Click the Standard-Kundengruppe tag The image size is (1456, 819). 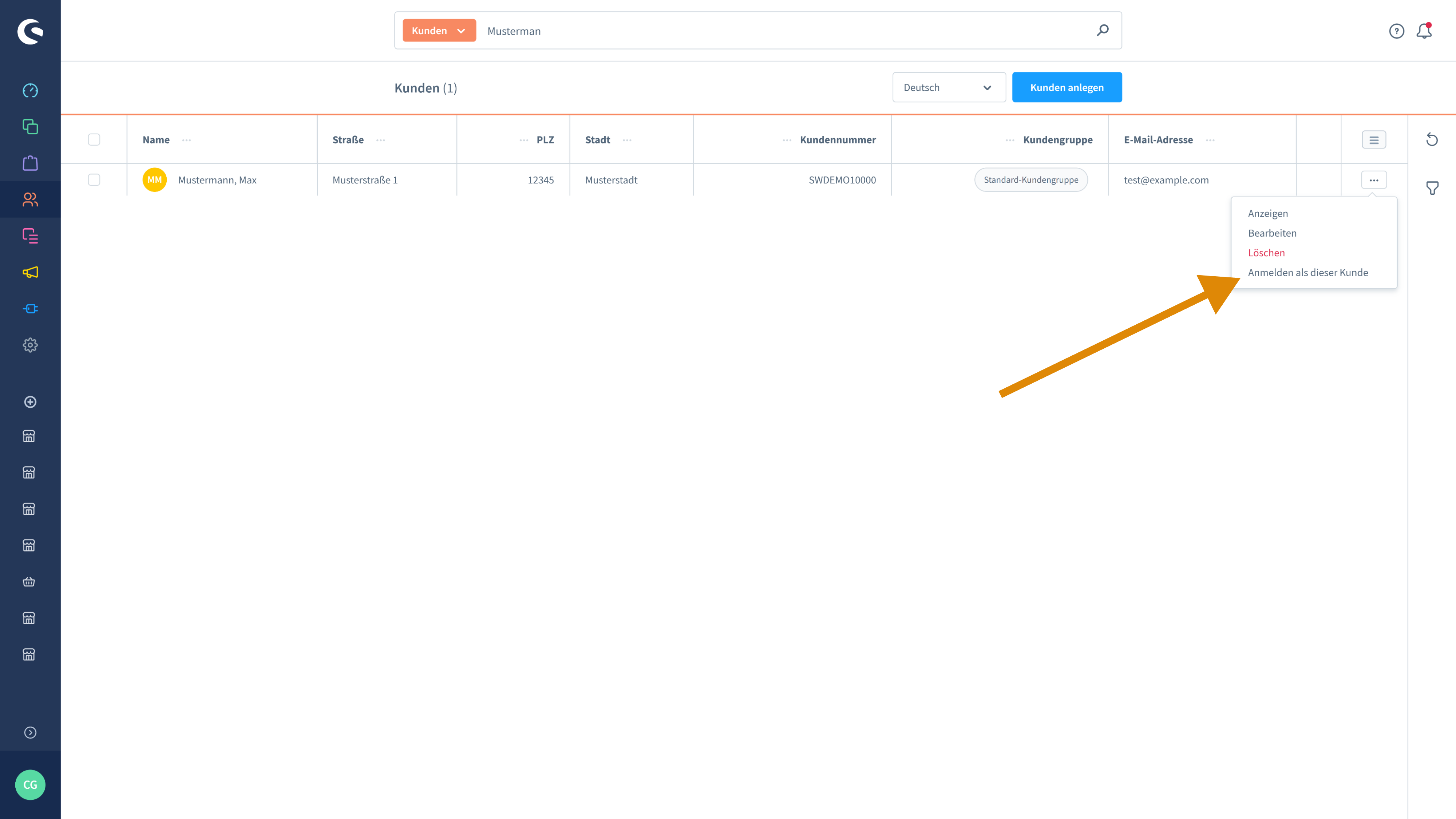point(1031,180)
